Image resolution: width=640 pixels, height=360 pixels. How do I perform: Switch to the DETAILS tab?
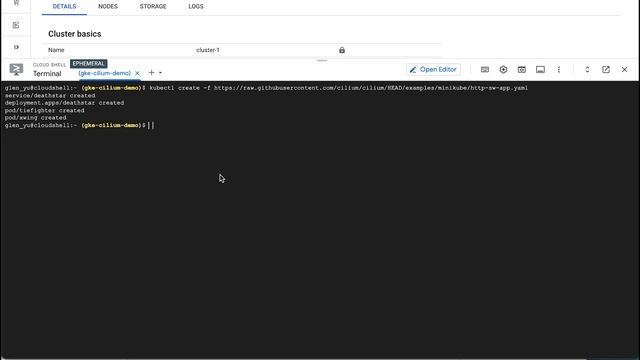[64, 7]
